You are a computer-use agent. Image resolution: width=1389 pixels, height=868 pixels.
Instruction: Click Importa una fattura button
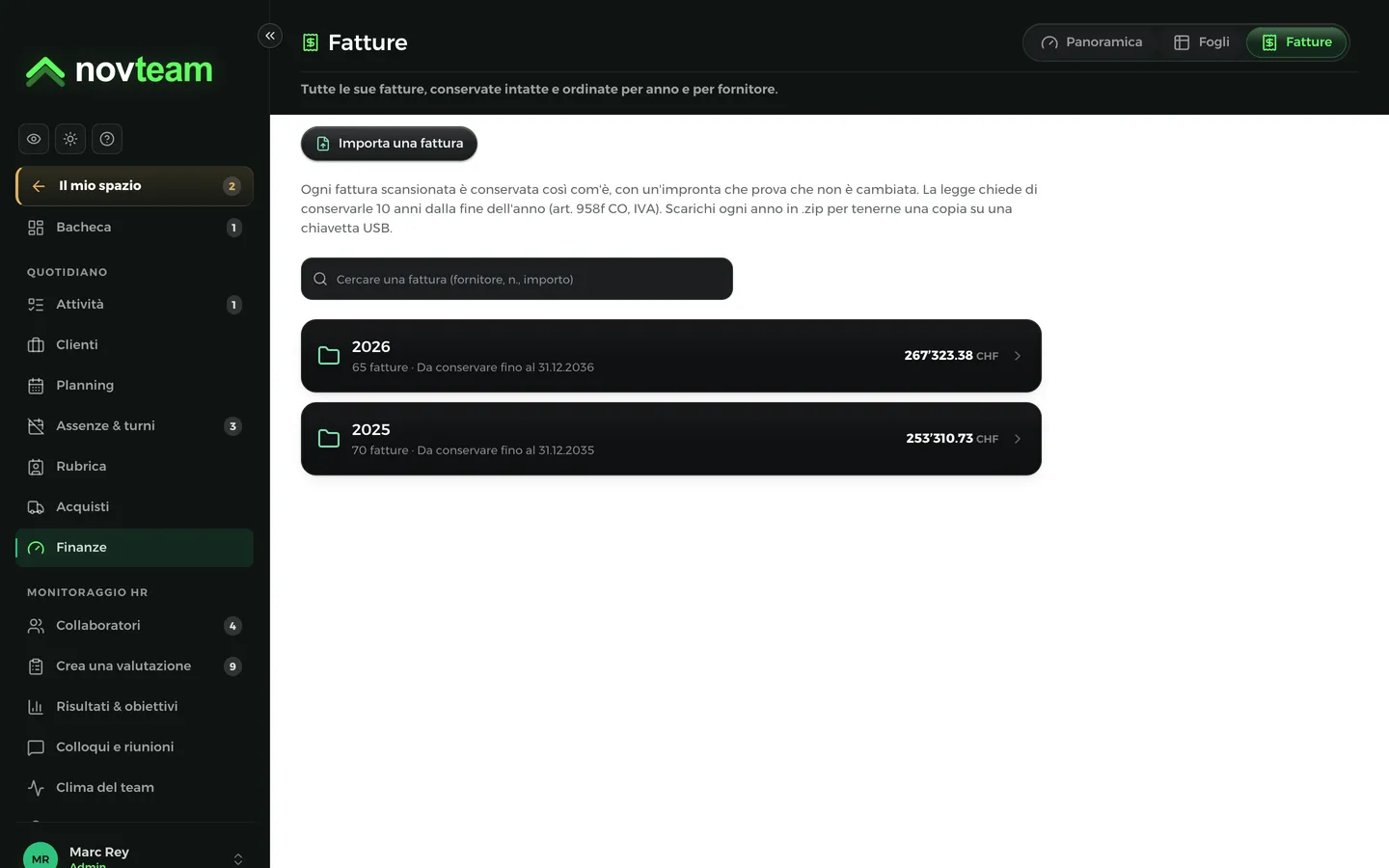click(x=389, y=144)
